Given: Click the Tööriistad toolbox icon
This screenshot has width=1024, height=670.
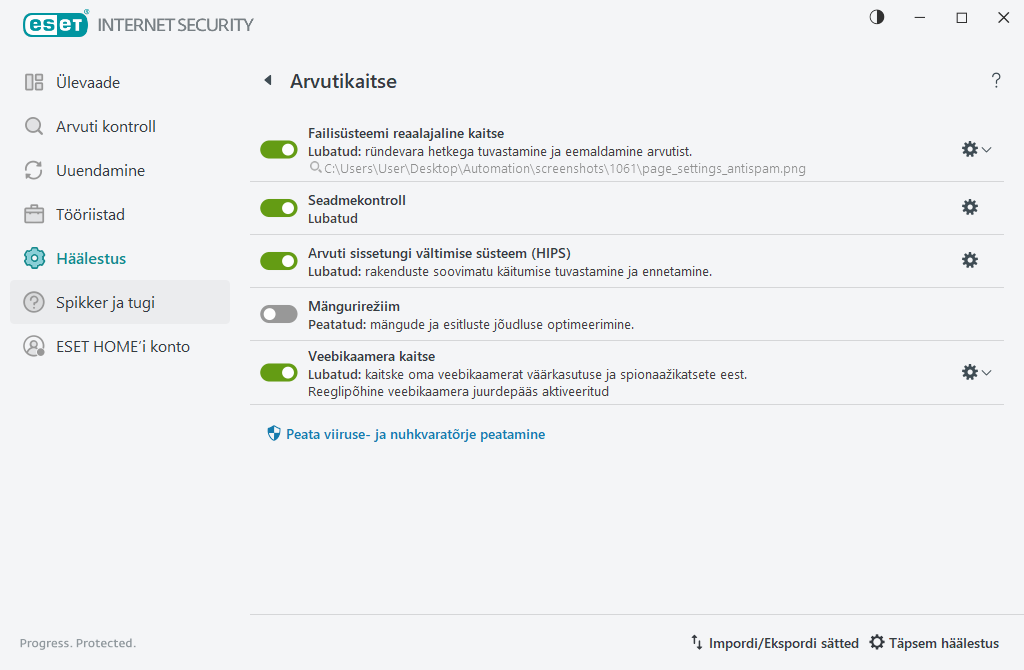Looking at the screenshot, I should click(x=34, y=214).
